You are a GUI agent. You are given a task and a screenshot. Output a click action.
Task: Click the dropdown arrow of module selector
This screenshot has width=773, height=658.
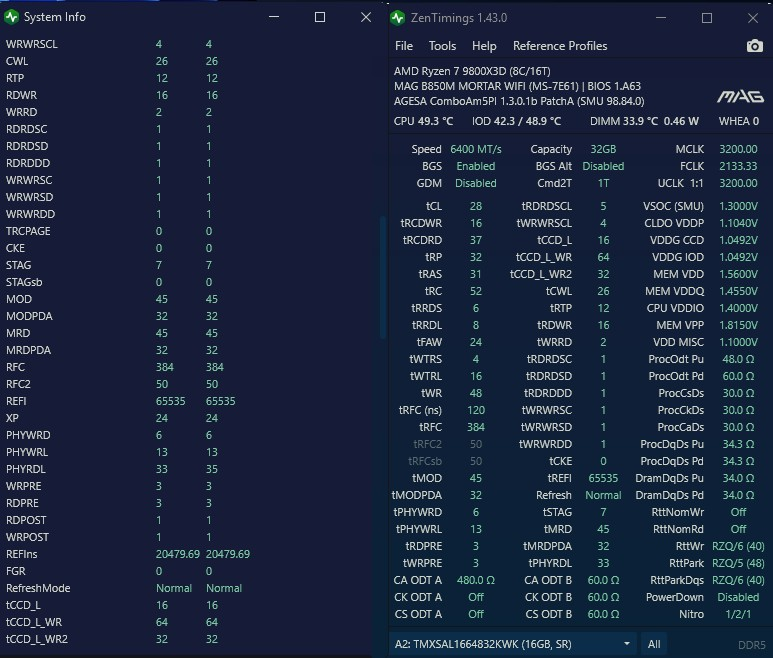627,644
